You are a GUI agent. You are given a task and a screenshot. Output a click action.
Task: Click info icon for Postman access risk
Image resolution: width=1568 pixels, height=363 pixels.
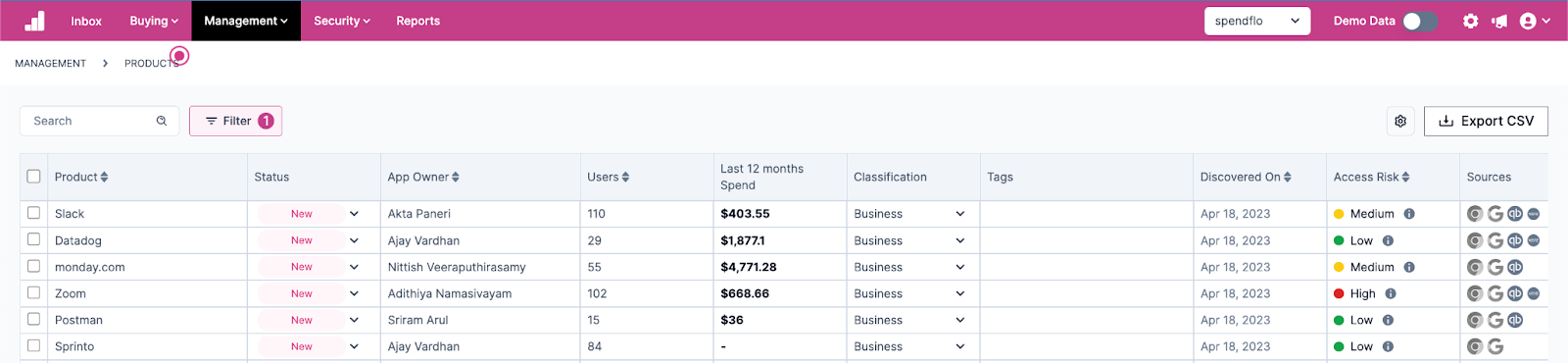pos(1388,320)
